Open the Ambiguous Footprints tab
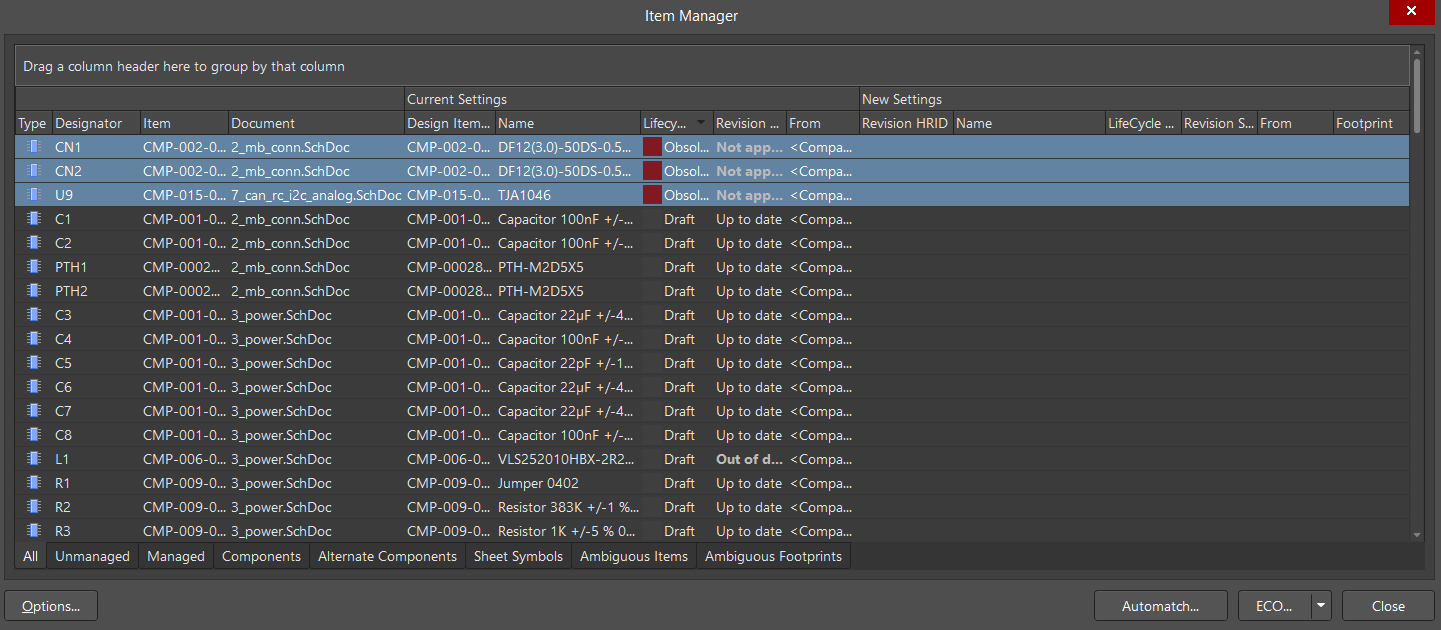 click(775, 556)
